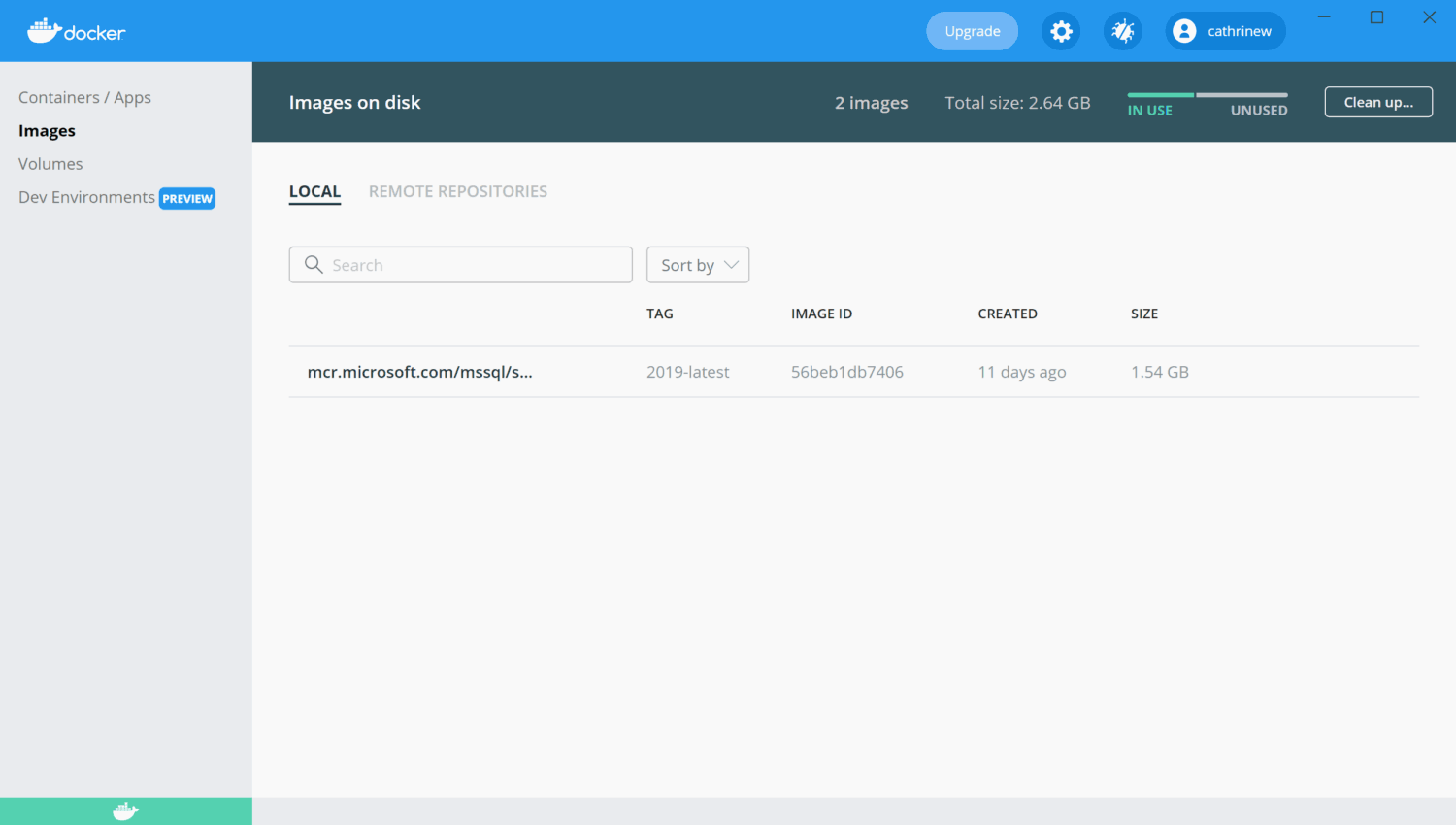Click the Upgrade button
This screenshot has height=825, width=1456.
[972, 31]
